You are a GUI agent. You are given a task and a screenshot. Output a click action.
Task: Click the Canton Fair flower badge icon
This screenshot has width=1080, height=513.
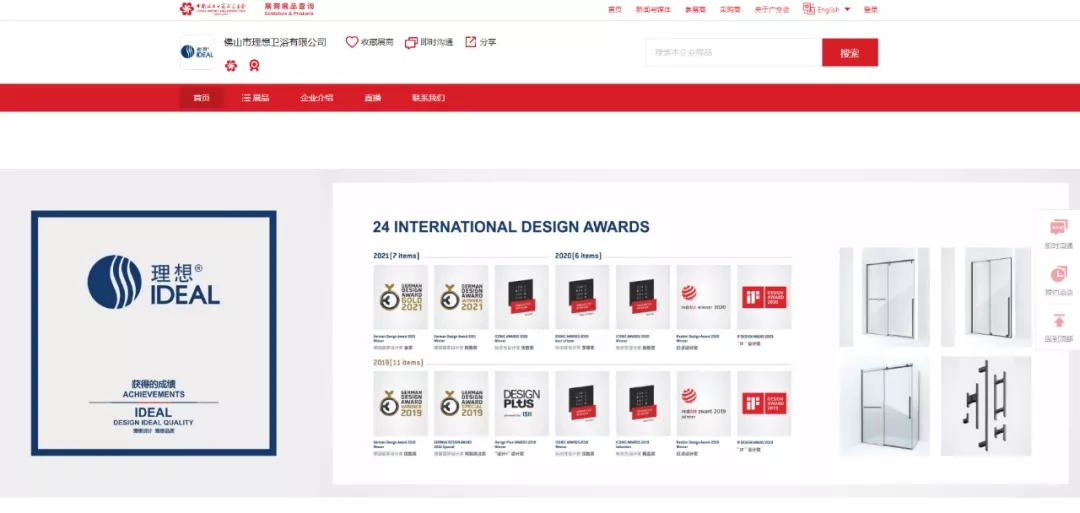(231, 65)
